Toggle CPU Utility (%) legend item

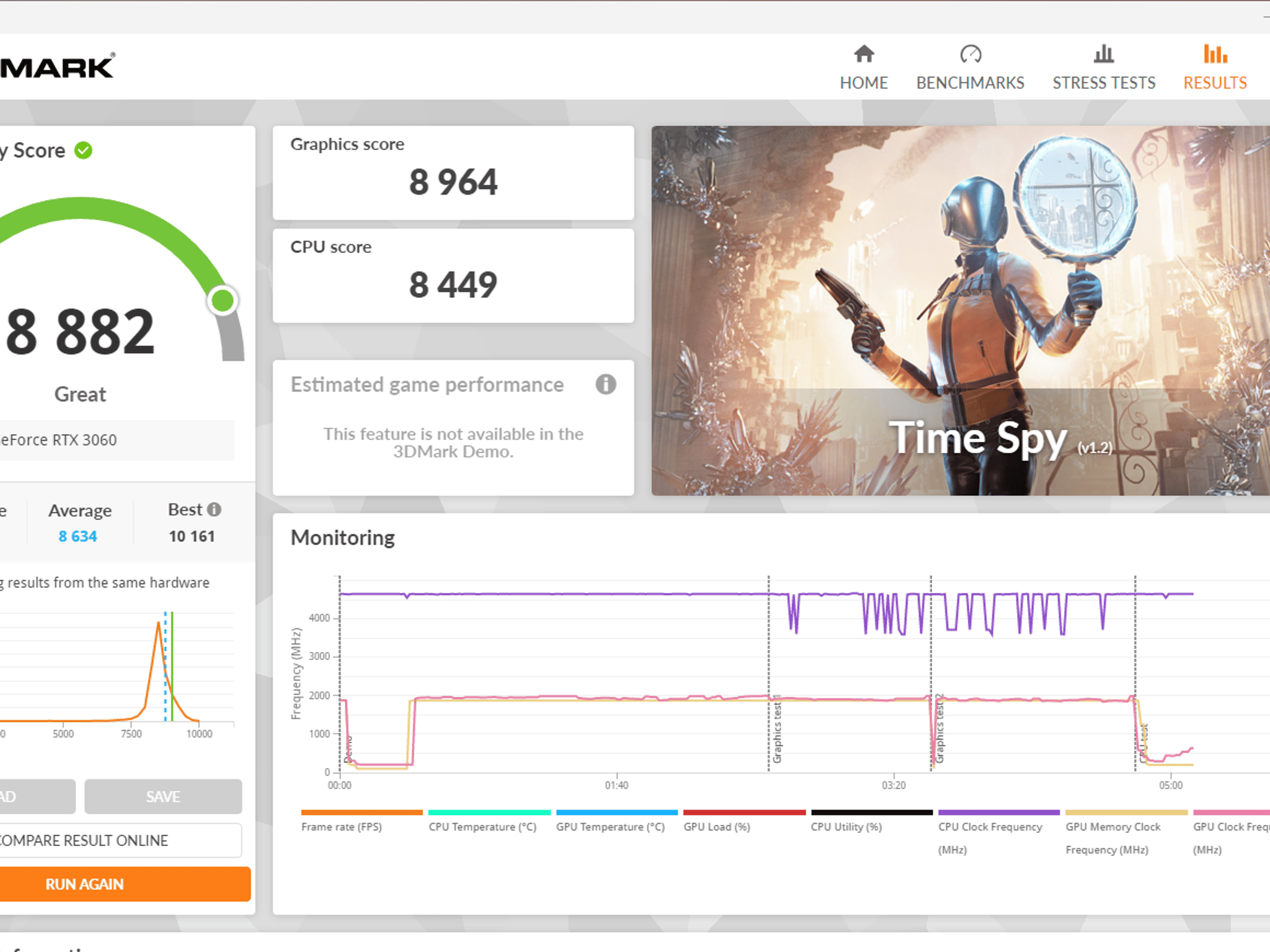872,821
